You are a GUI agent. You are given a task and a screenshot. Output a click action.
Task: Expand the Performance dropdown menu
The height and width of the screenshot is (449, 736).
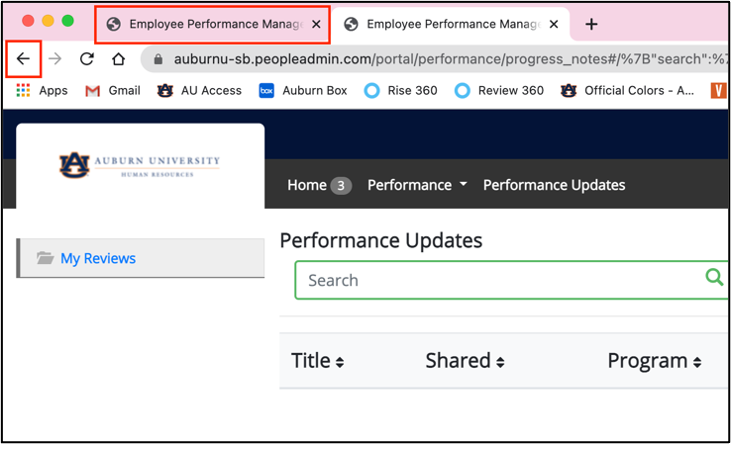(x=417, y=185)
